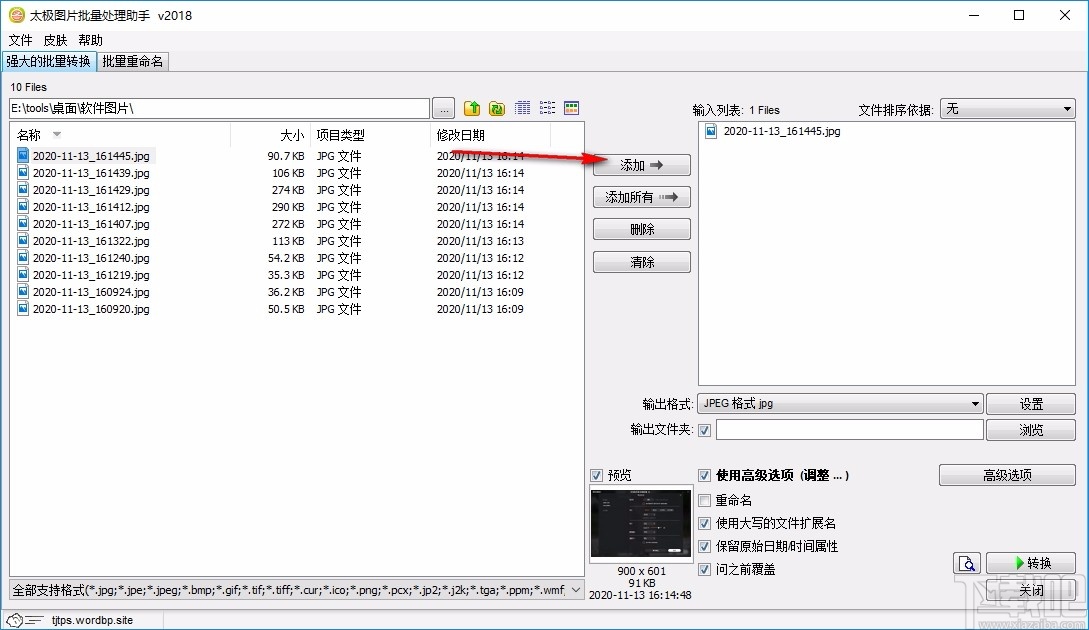Switch to 批量重命名 tab
This screenshot has height=630, width=1089.
pos(133,61)
